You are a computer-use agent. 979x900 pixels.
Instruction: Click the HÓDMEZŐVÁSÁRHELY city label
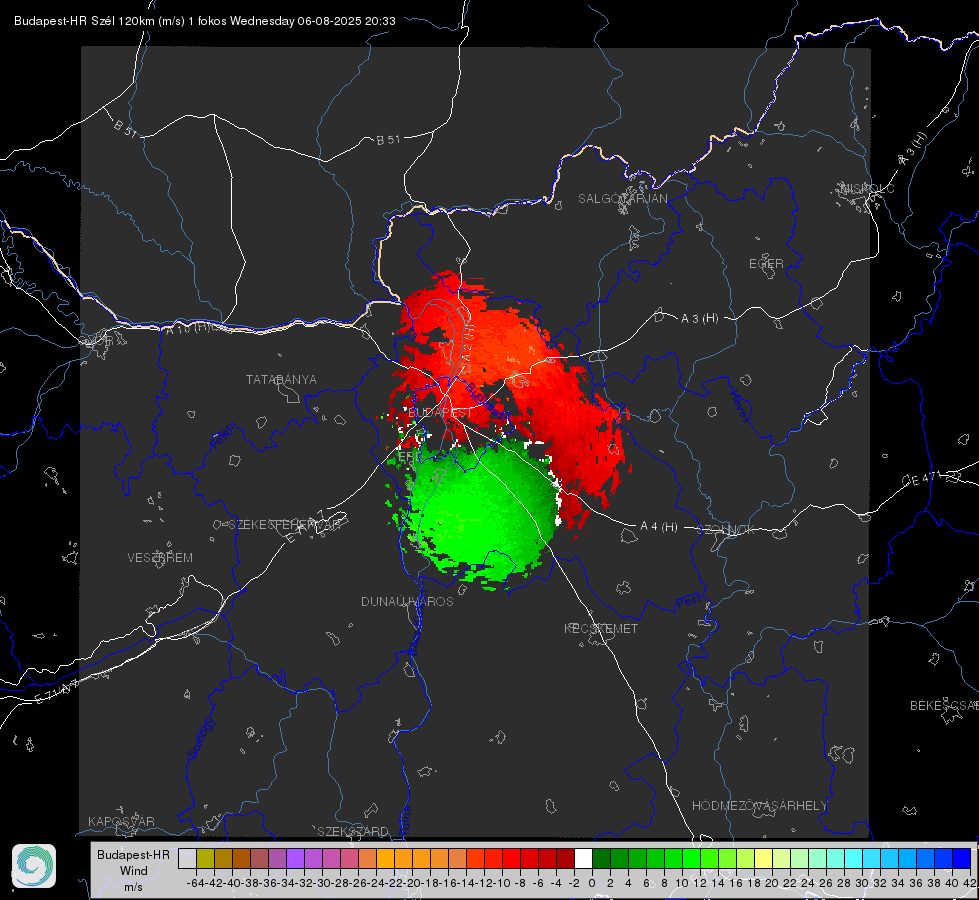759,806
